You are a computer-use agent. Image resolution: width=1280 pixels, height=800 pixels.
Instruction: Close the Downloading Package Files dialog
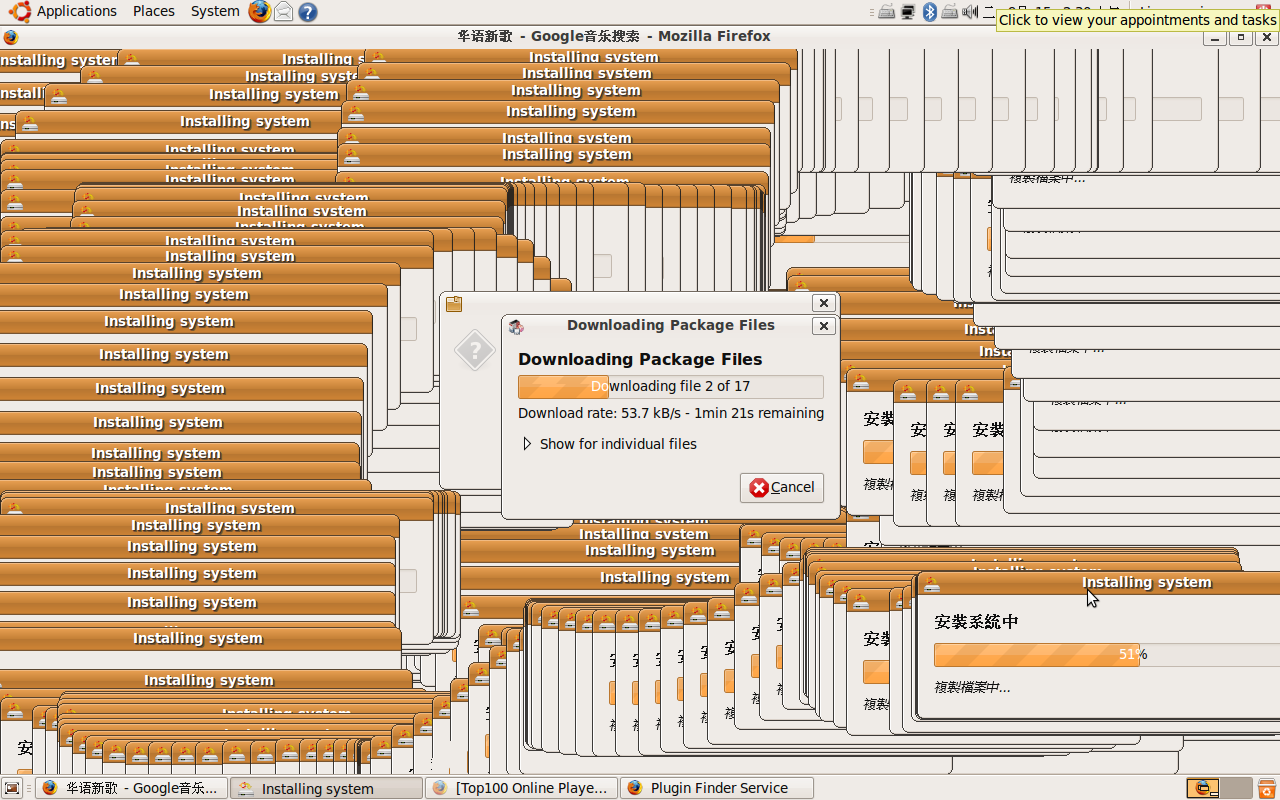pyautogui.click(x=823, y=326)
